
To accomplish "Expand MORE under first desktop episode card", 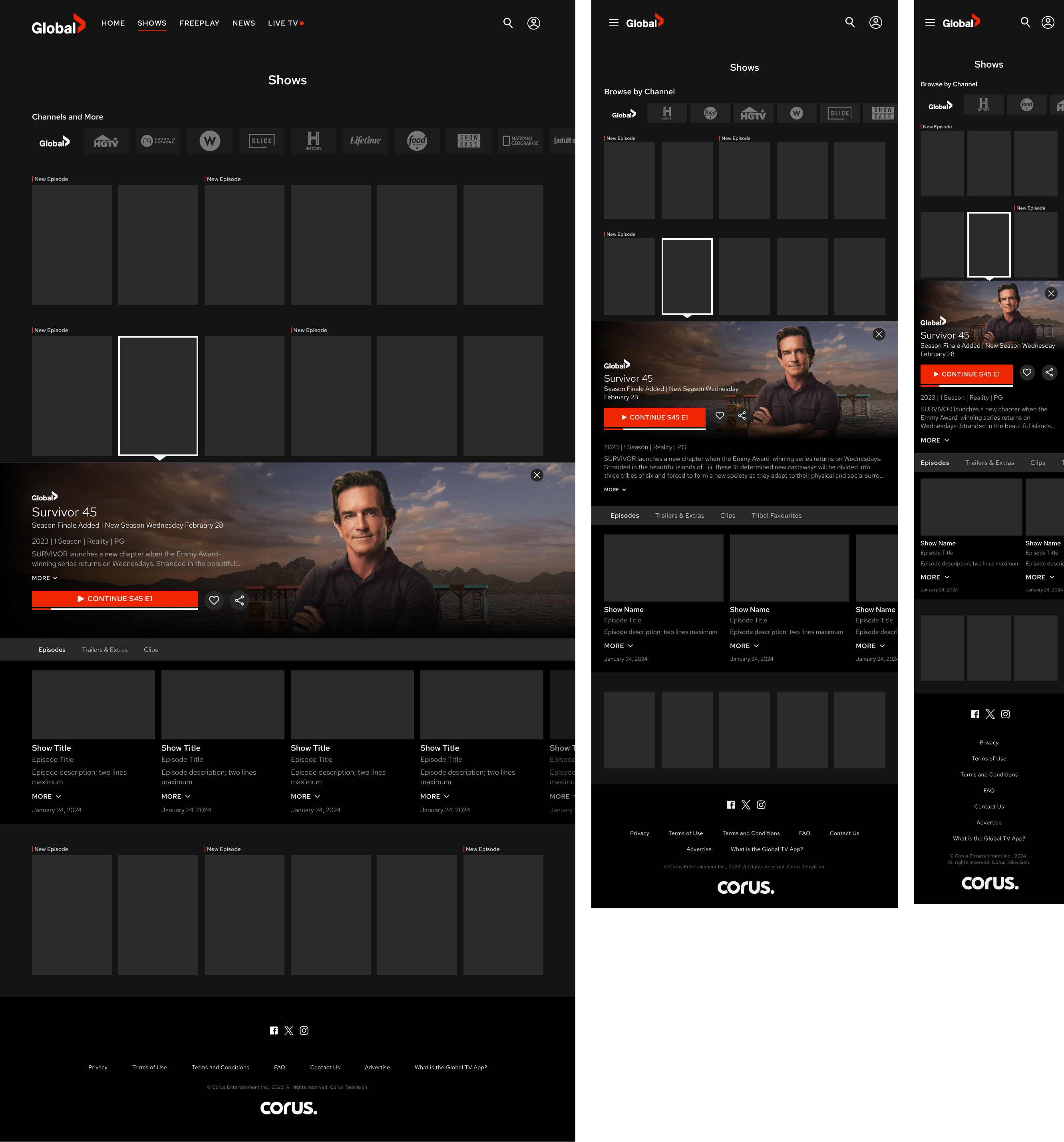I will 46,796.
